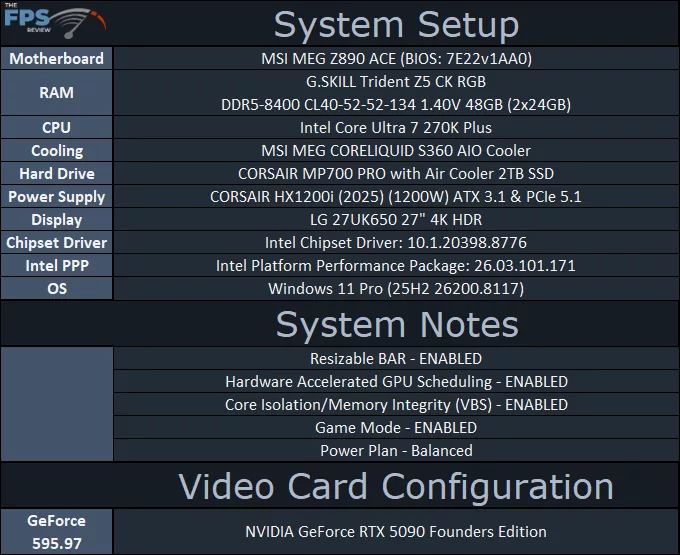This screenshot has width=680, height=555.
Task: Select MSI MEG Z890 ACE BIOS value
Action: coord(396,59)
